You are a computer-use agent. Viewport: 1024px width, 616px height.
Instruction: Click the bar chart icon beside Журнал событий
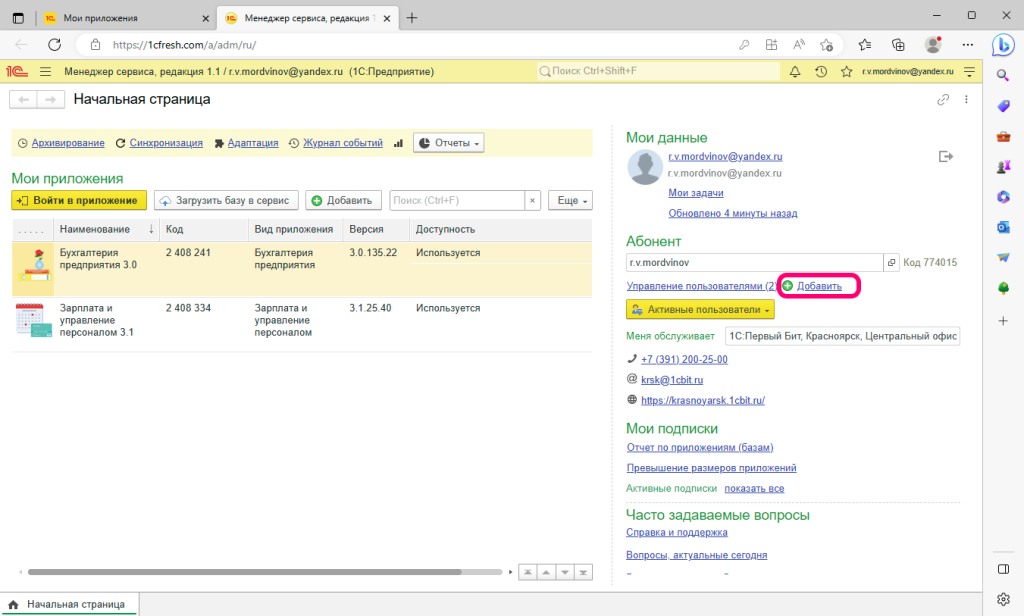tap(398, 143)
